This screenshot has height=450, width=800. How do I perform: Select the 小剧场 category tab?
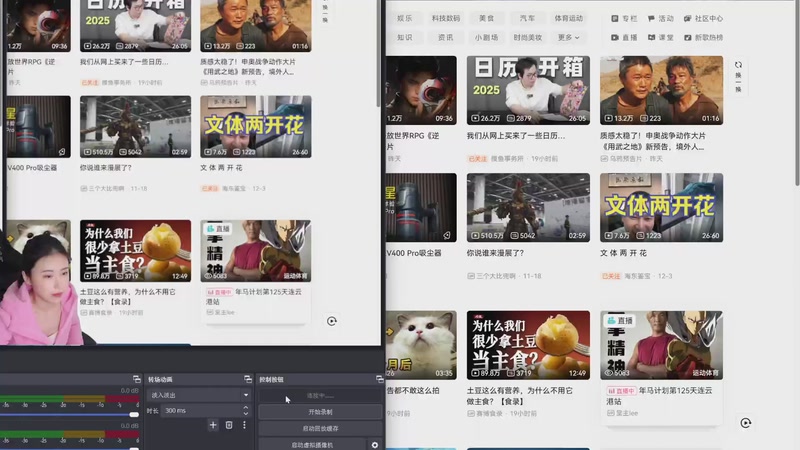(486, 37)
